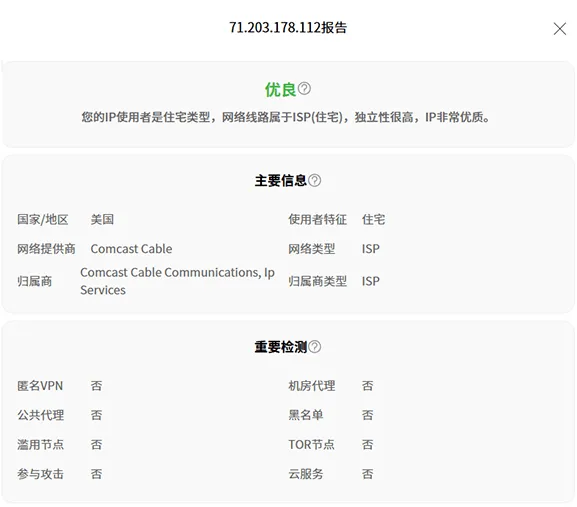Viewport: 577px width, 507px height.
Task: Click the Comcast Cable Communications owner value
Action: (177, 281)
